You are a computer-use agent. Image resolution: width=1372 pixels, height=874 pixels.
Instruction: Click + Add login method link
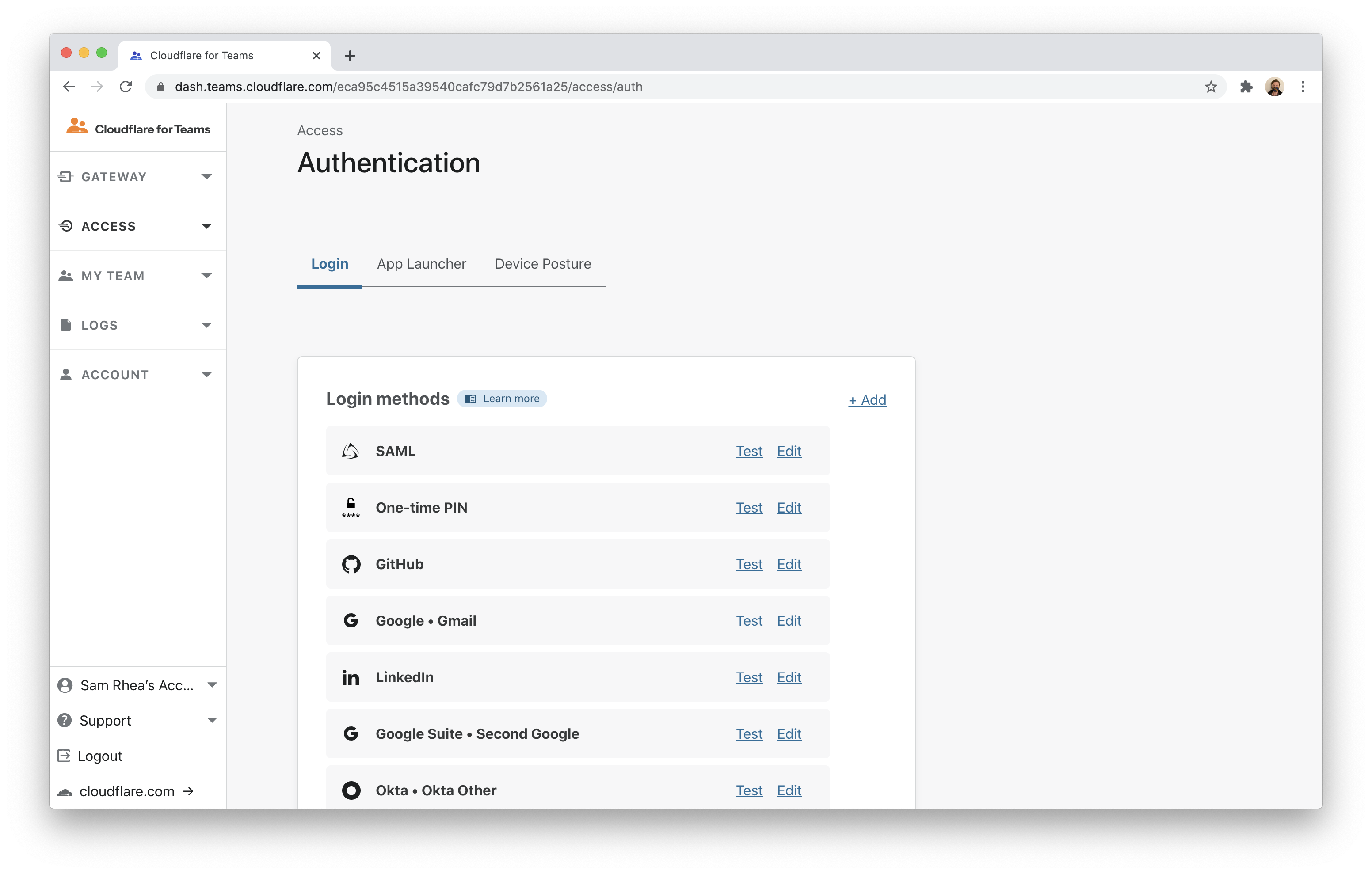[x=867, y=400]
